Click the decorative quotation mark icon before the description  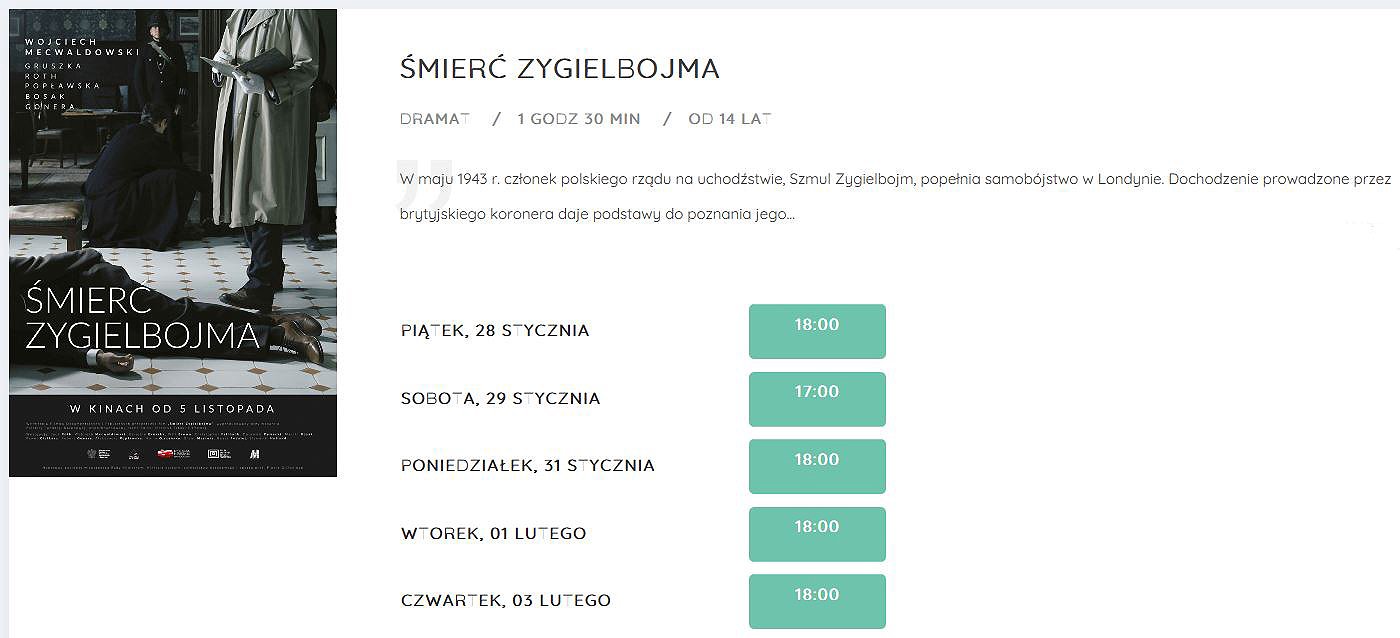425,172
